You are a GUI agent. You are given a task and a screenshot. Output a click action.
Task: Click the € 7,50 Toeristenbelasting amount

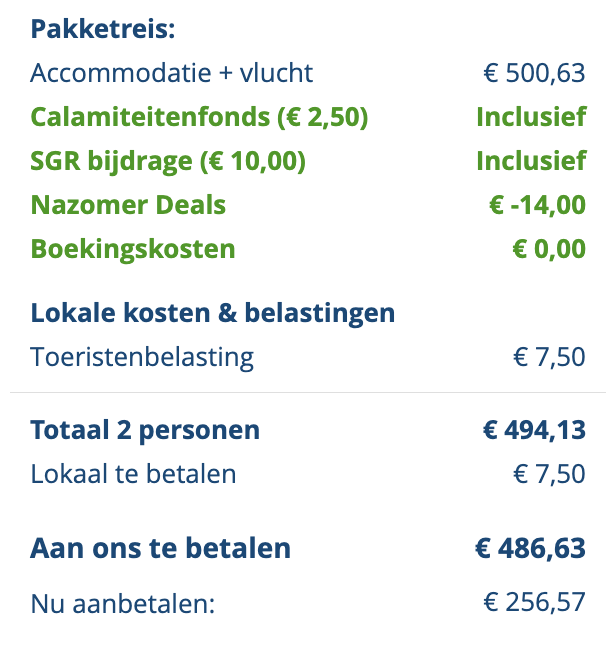tap(549, 357)
